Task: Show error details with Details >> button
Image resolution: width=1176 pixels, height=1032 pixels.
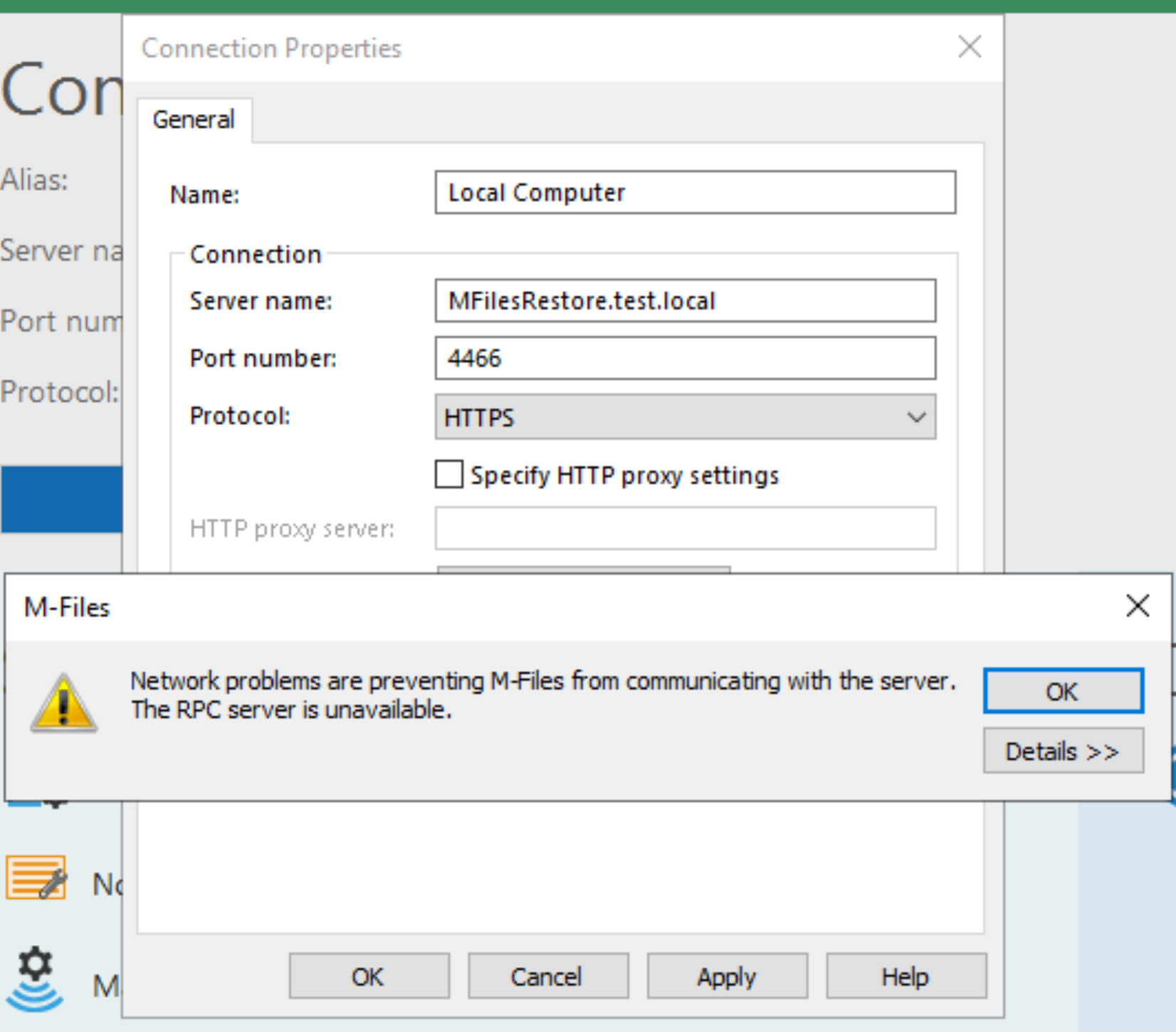Action: coord(1064,751)
